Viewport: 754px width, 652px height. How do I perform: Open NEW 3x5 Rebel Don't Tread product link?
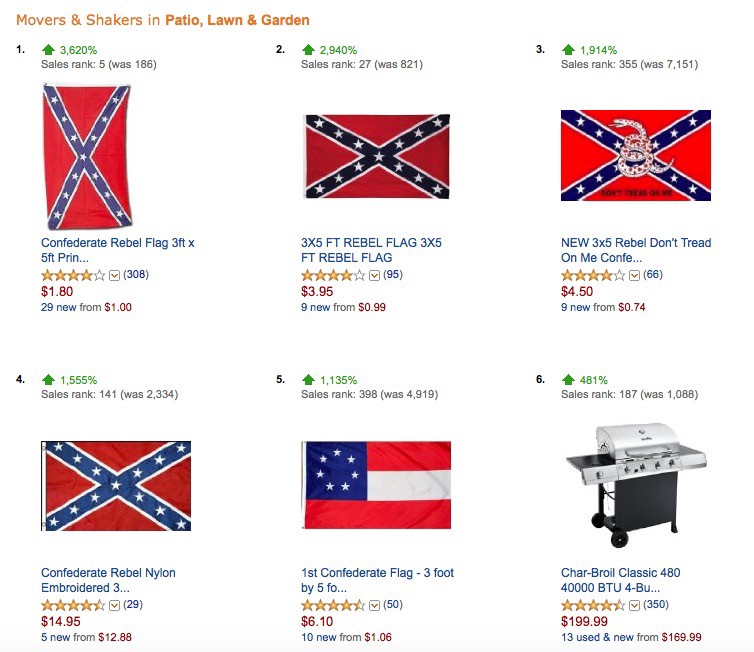coord(636,250)
